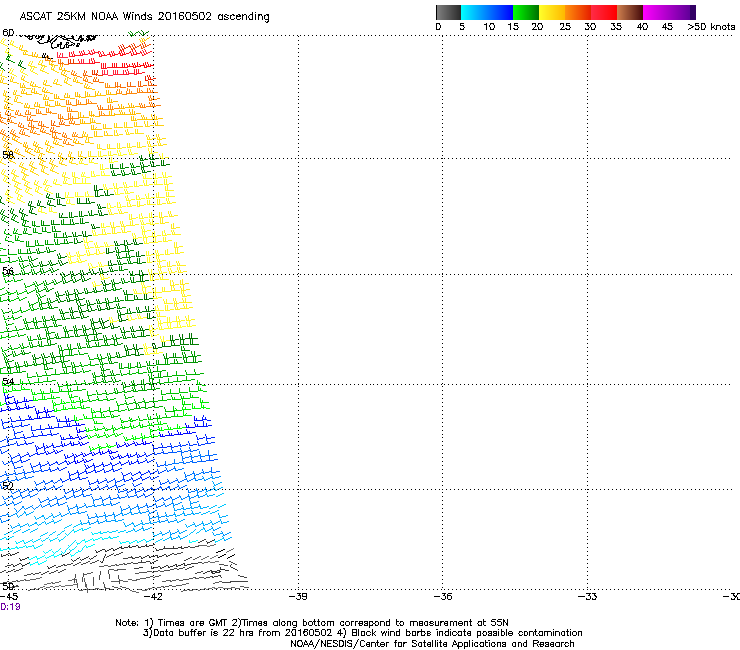This screenshot has height=650, width=740.
Task: Click the longitude label '-42'
Action: click(x=153, y=597)
